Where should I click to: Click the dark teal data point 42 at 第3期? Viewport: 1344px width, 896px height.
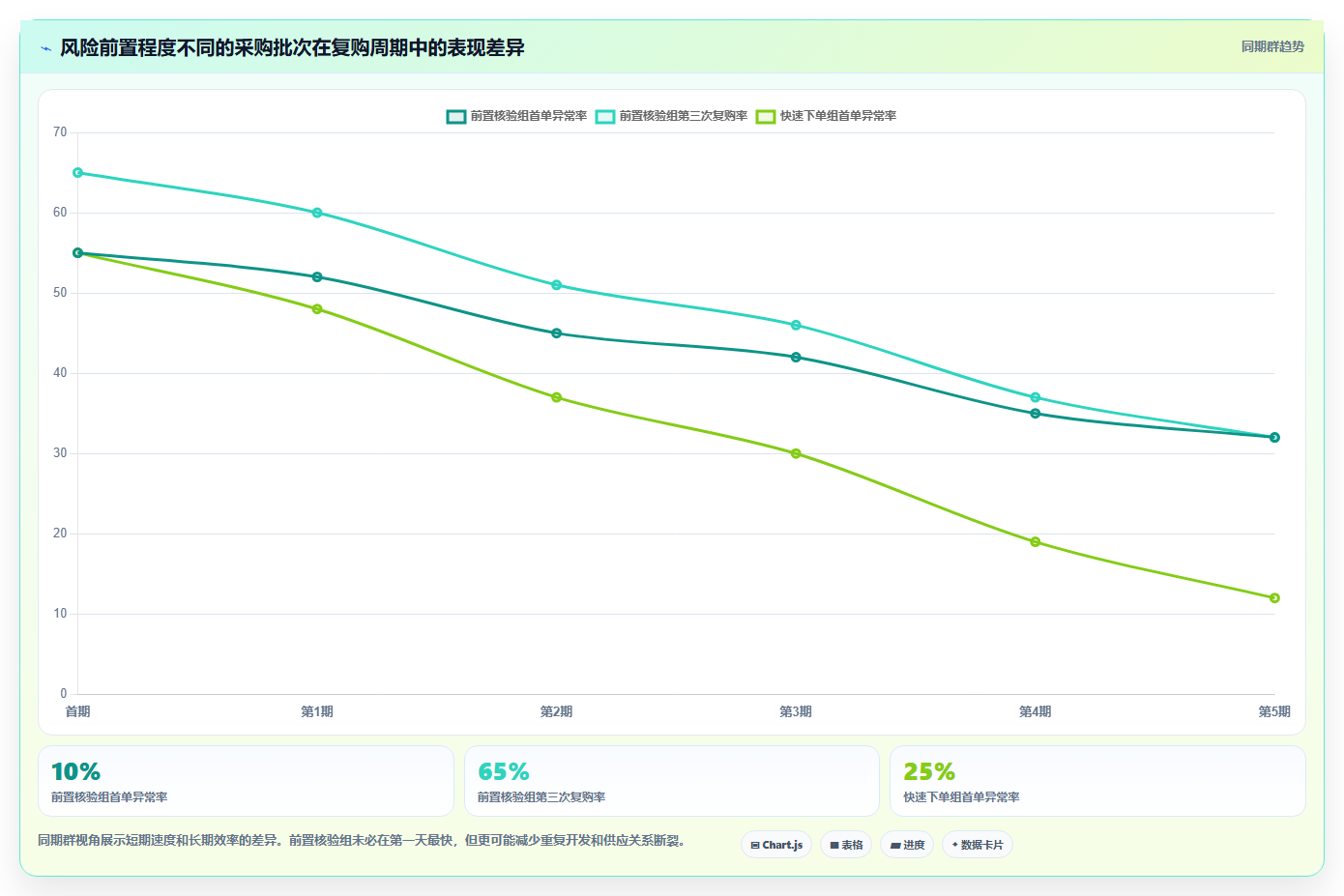pos(796,358)
